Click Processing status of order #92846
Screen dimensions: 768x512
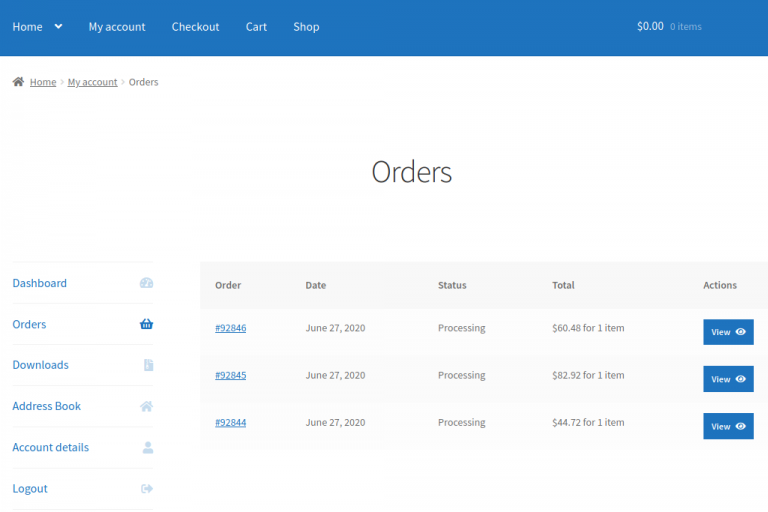coord(461,328)
